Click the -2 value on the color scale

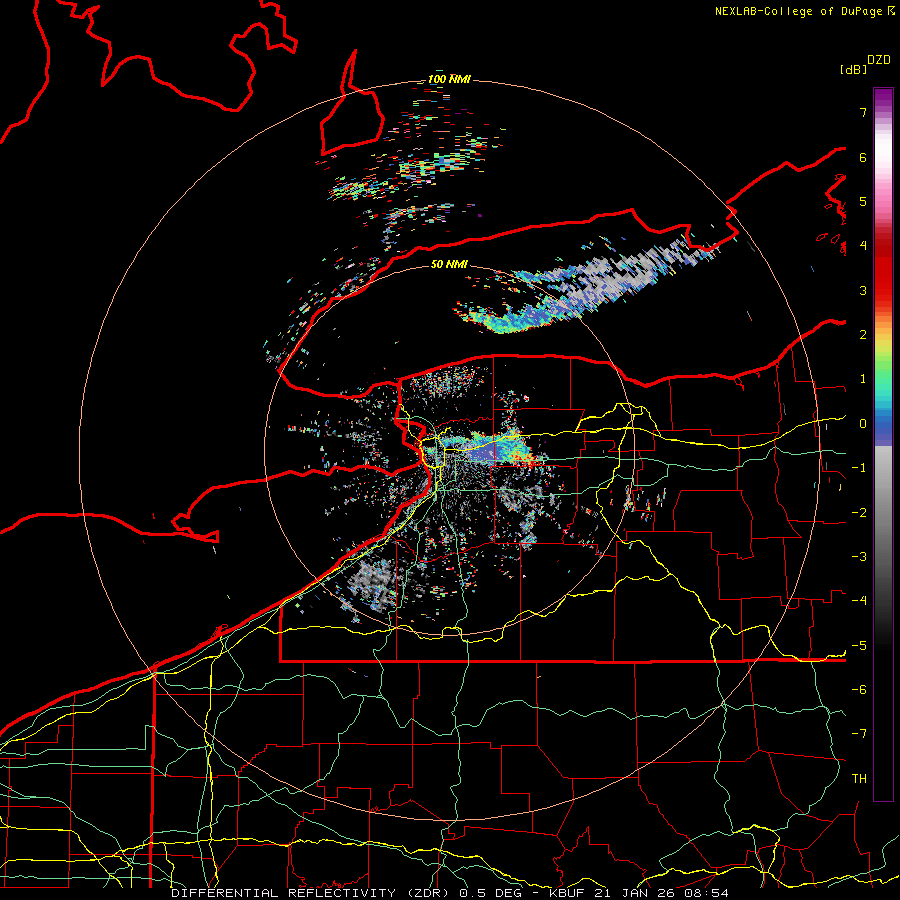859,513
